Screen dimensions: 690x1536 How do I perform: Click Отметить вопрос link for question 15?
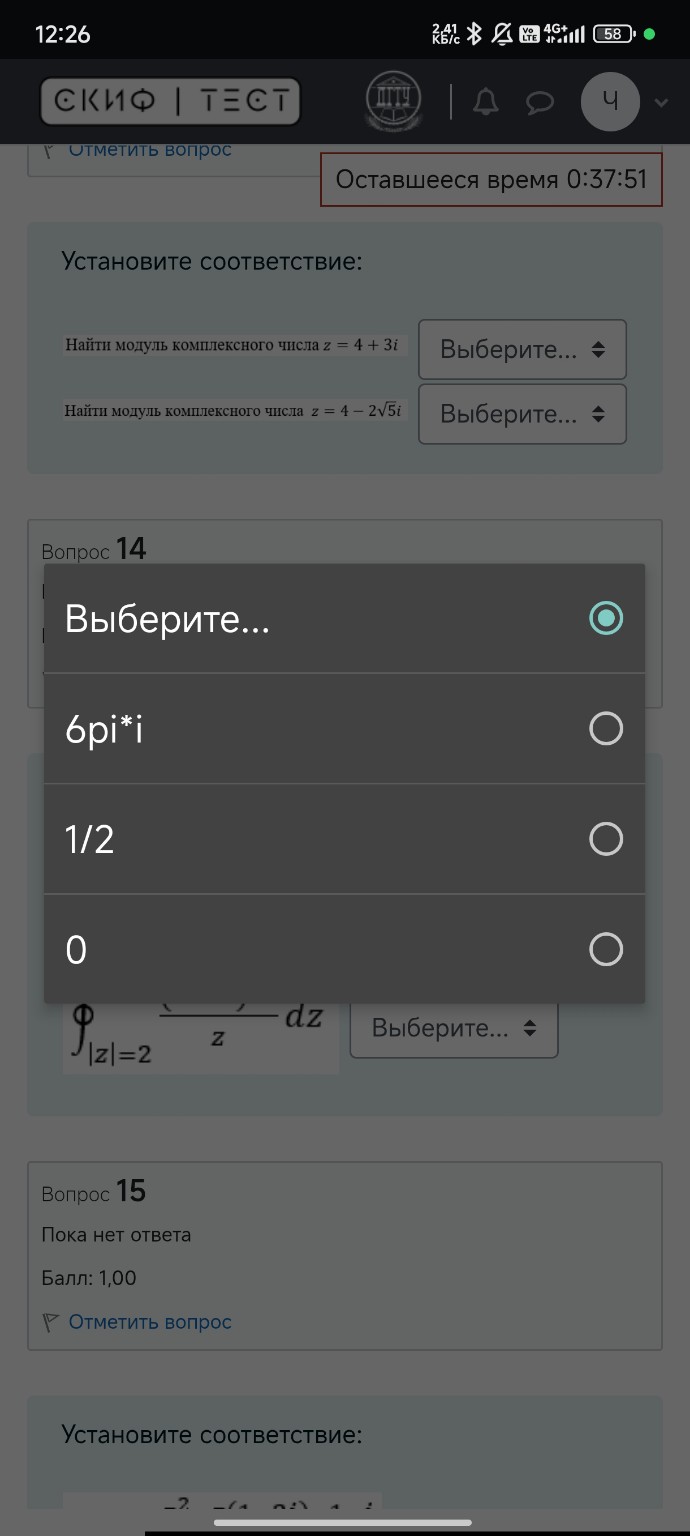coord(149,1321)
